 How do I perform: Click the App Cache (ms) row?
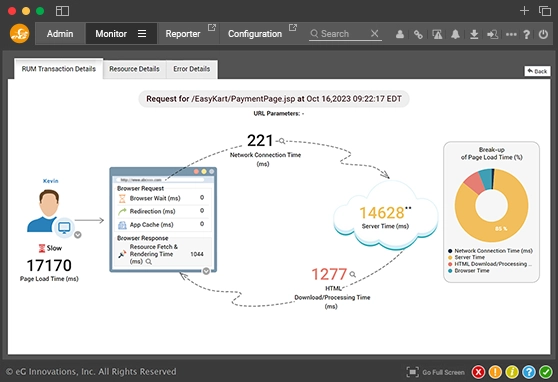[163, 224]
